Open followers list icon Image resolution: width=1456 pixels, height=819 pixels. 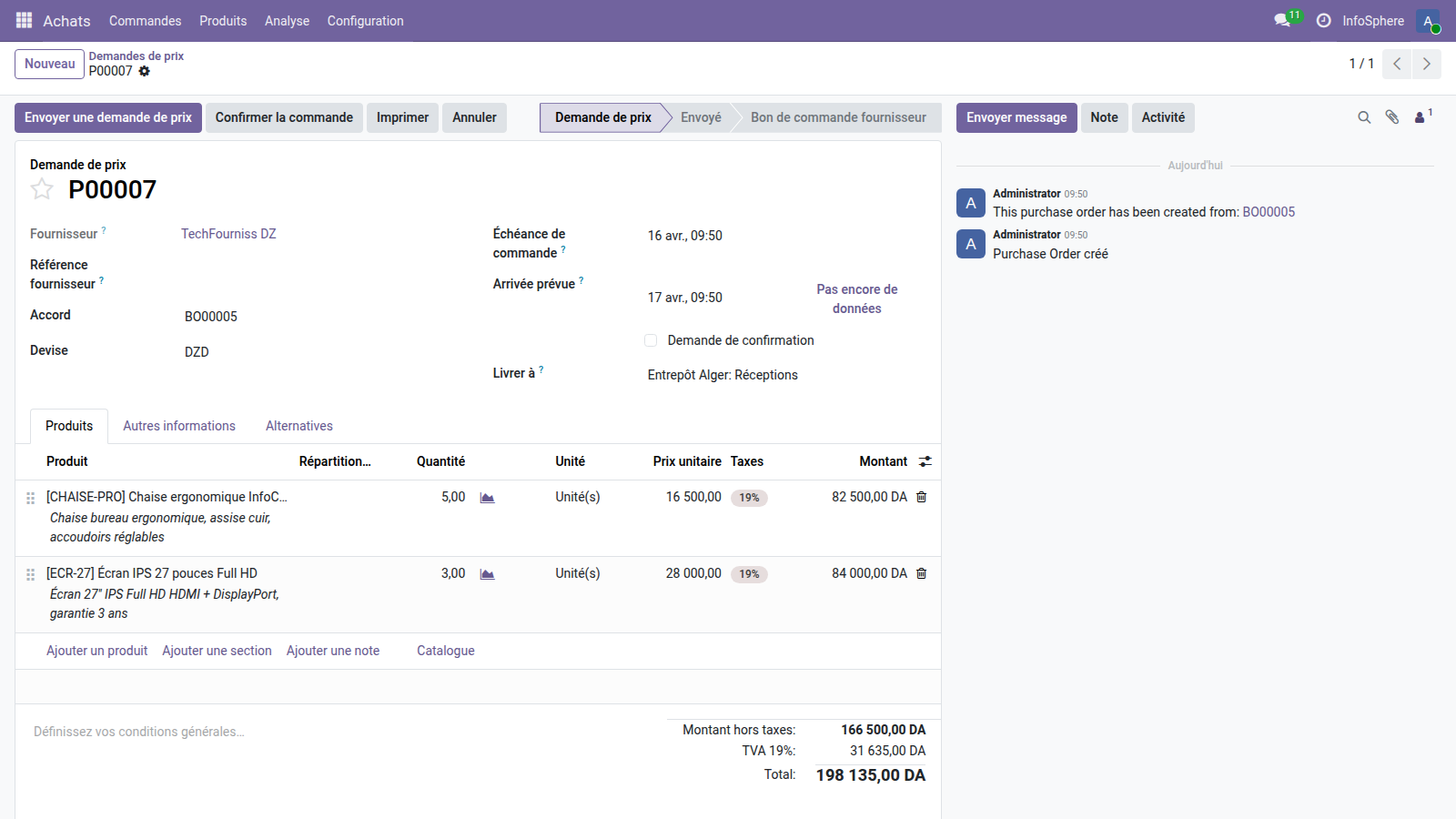(1421, 117)
